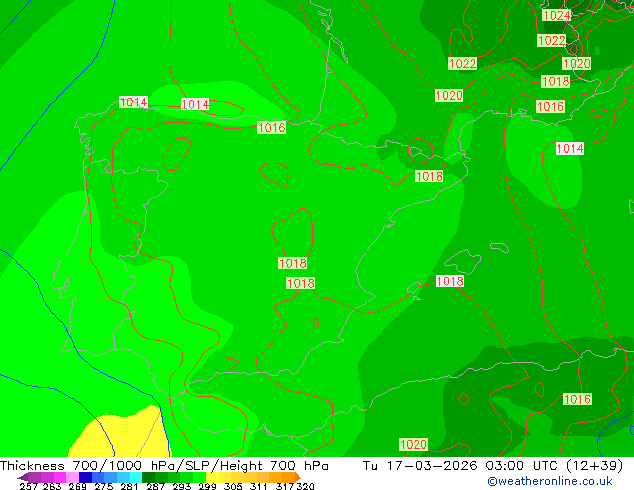Click the forecast date 'Tu 17-03-2026 03:00 UTC (12+39)'
Image resolution: width=634 pixels, height=490 pixels.
(x=493, y=466)
